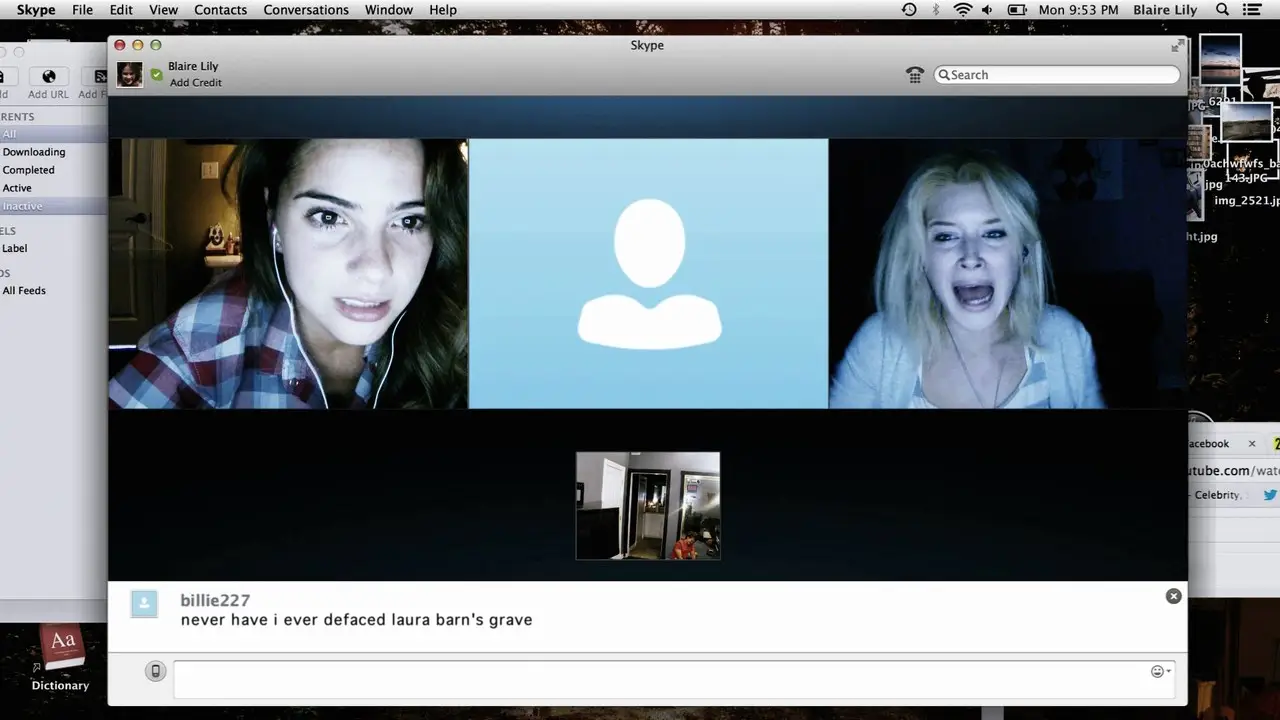Screen dimensions: 1280x720
Task: Click the Add Credit link
Action: coord(196,83)
